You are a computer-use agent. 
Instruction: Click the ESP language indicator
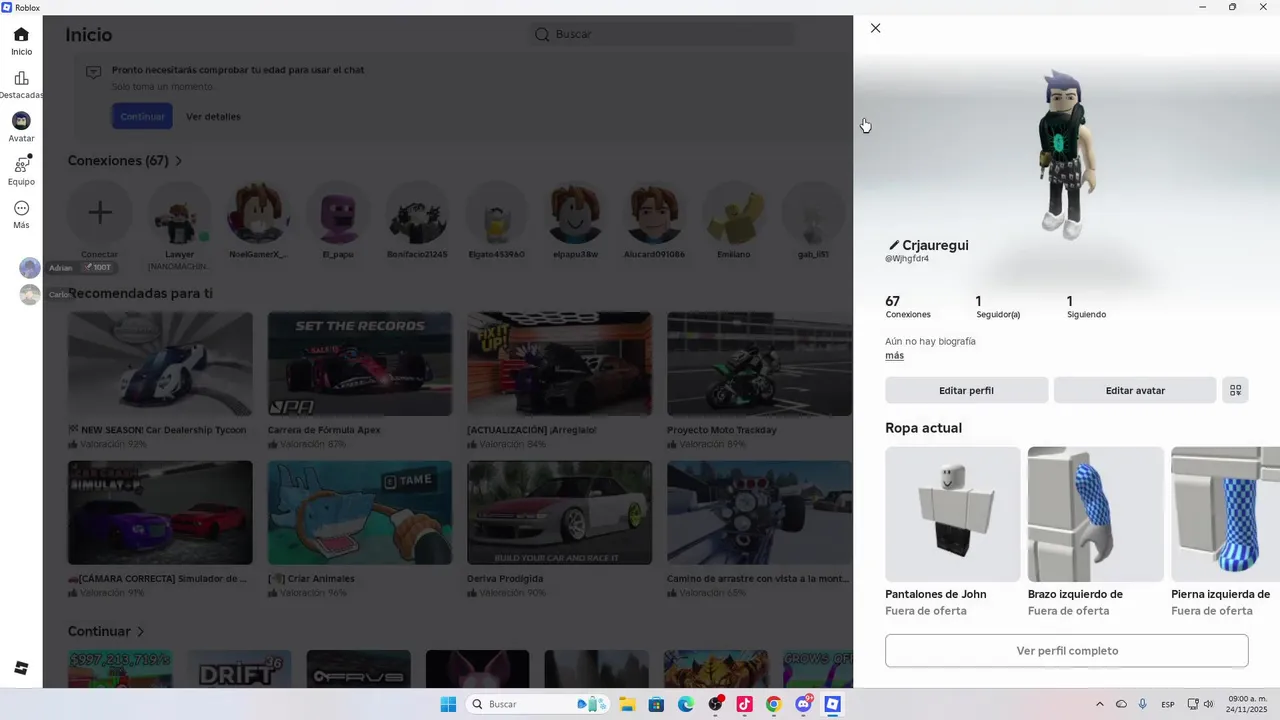pyautogui.click(x=1168, y=705)
